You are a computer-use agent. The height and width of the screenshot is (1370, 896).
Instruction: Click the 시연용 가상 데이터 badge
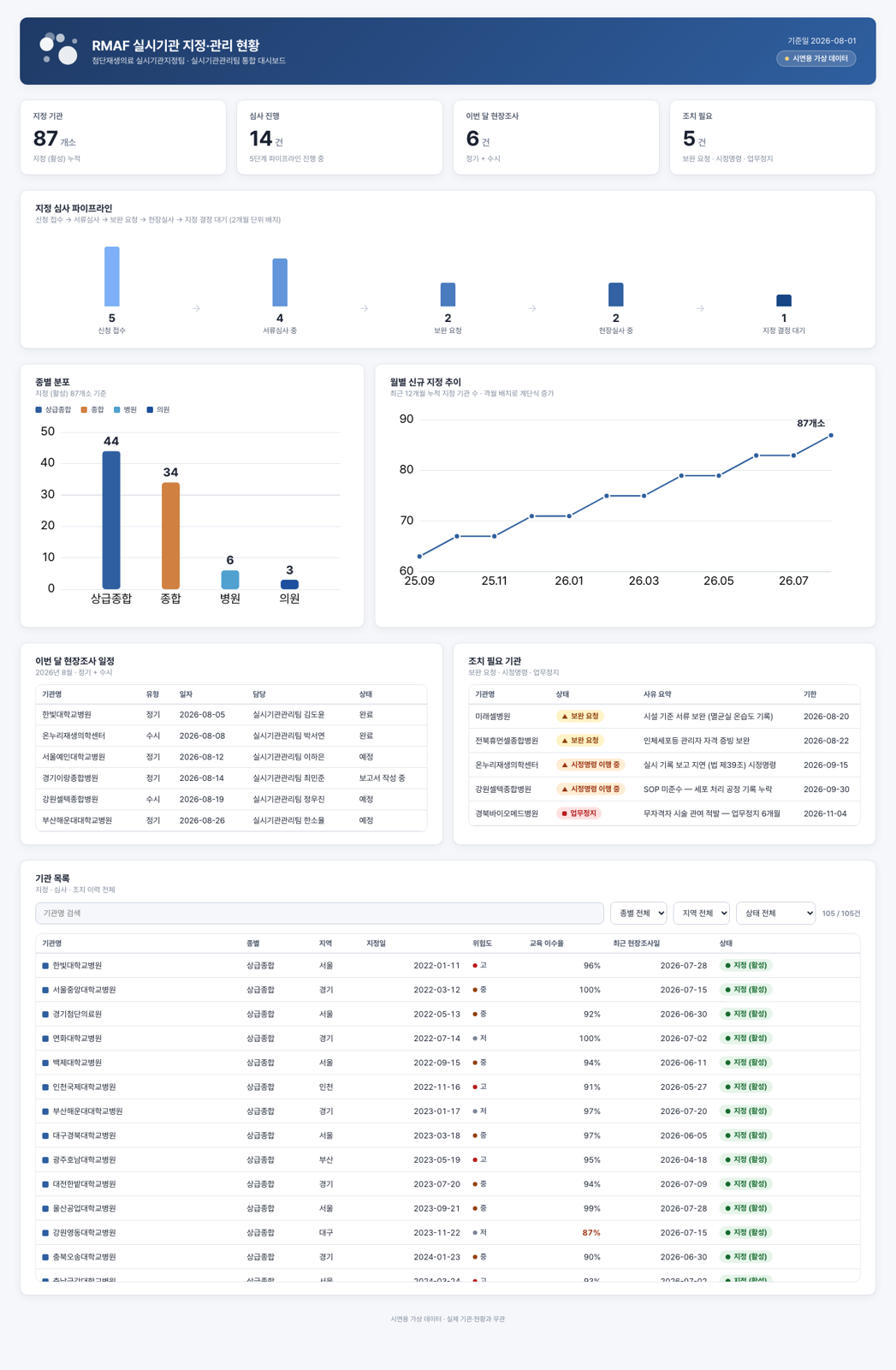[x=816, y=58]
